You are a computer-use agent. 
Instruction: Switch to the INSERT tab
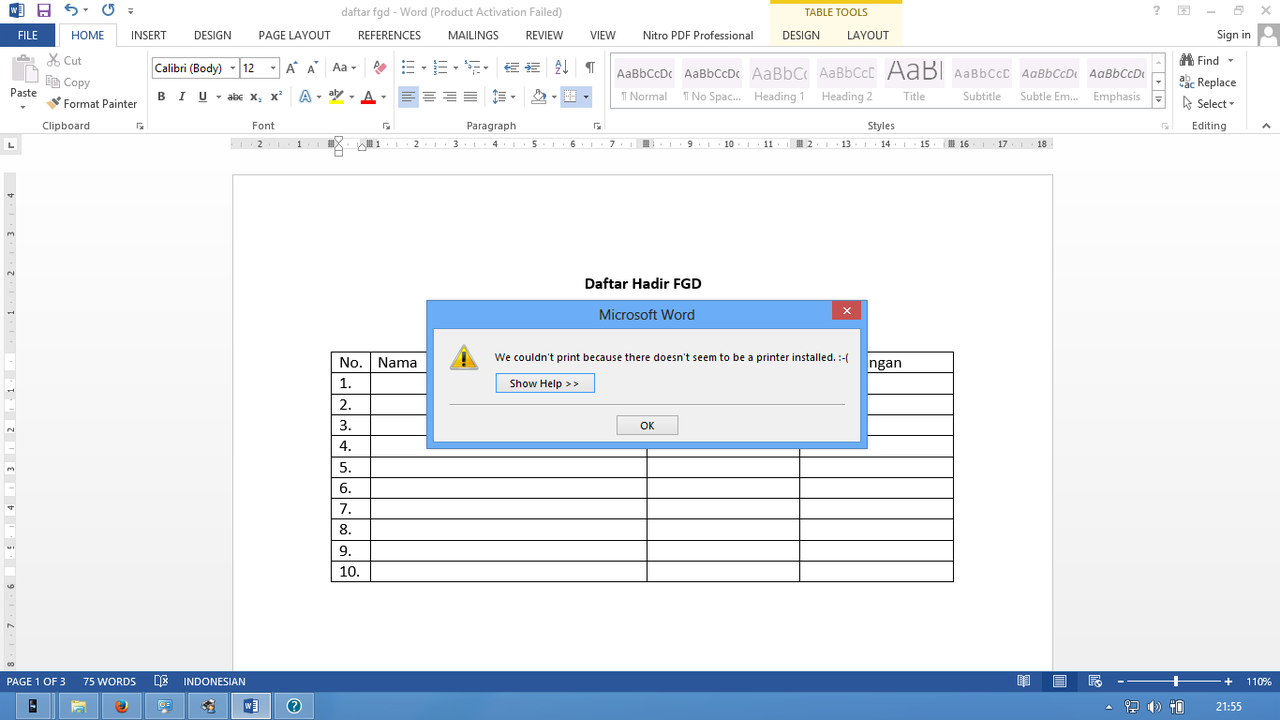point(148,35)
